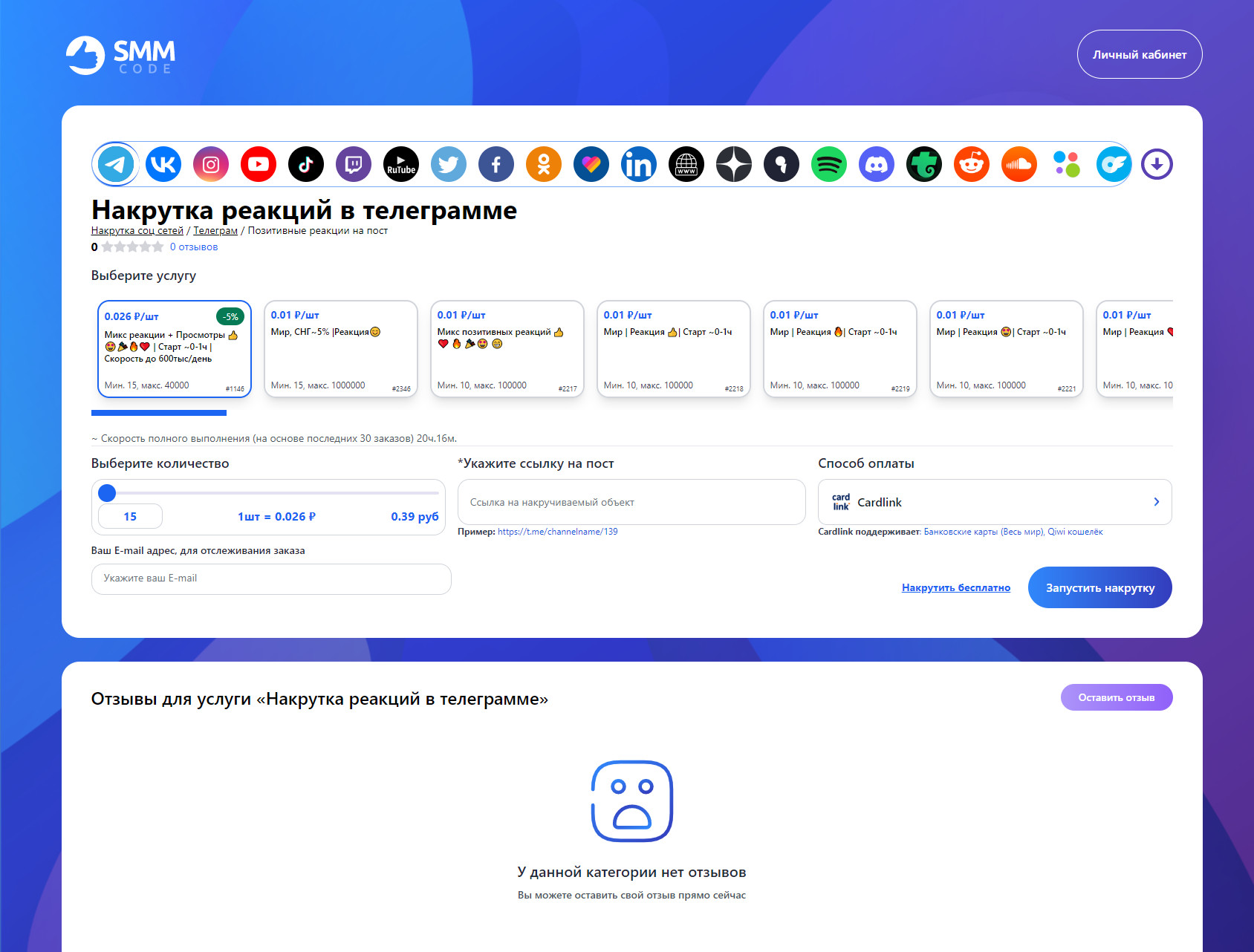This screenshot has height=952, width=1254.
Task: Click the 1шт = 0.026 ₽ label
Action: pyautogui.click(x=276, y=516)
